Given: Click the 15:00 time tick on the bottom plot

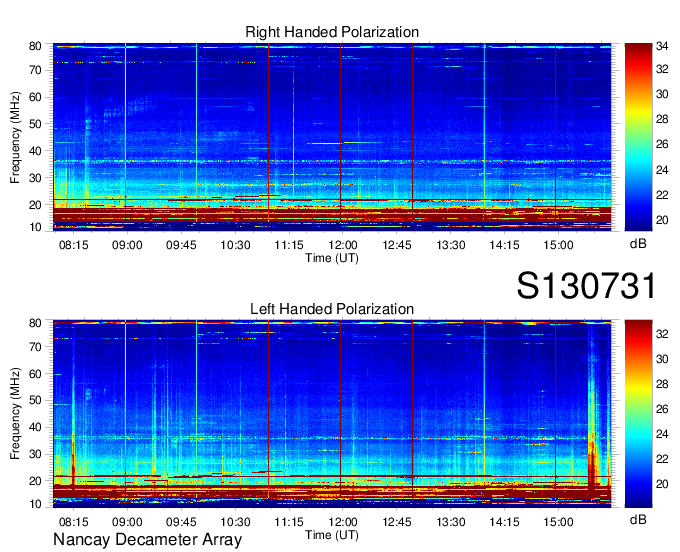Looking at the screenshot, I should (x=558, y=522).
